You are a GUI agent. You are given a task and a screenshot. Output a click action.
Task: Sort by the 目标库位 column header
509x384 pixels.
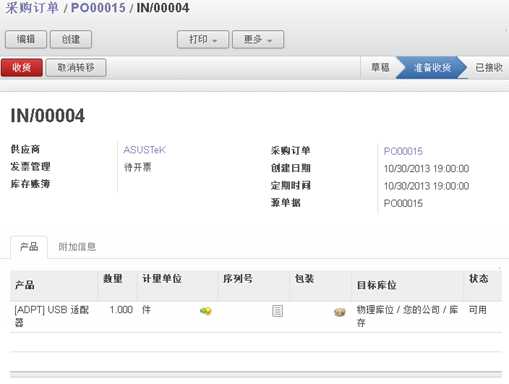click(x=407, y=285)
